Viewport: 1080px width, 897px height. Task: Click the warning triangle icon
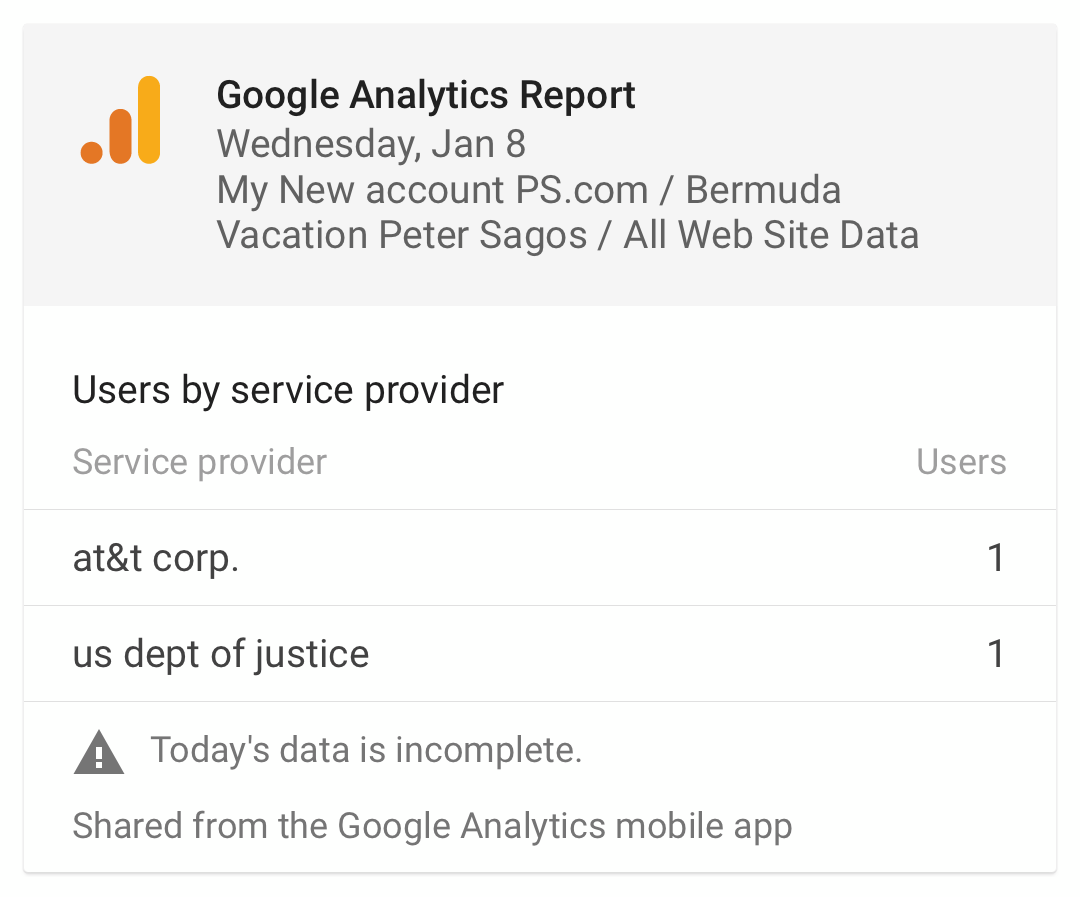click(x=98, y=752)
